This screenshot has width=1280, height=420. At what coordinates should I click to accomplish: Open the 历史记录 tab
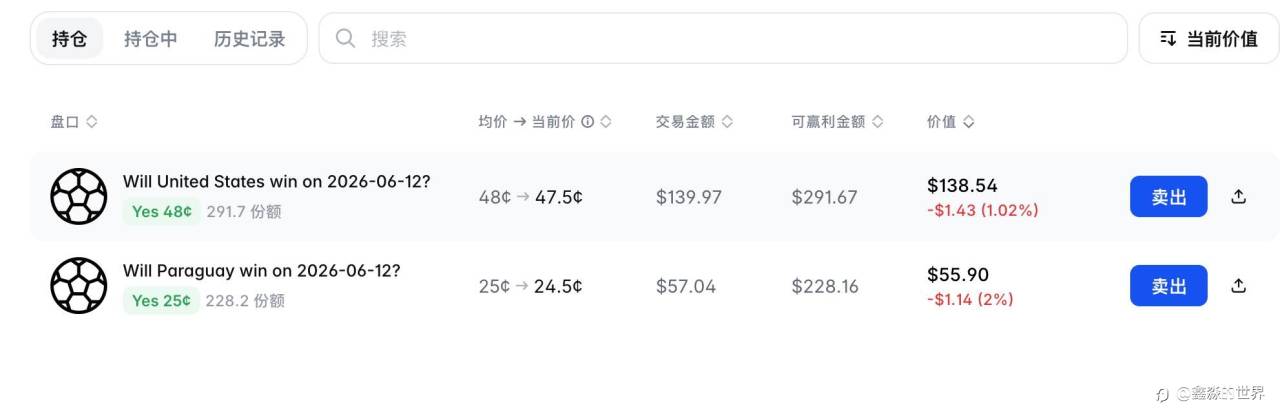(x=250, y=39)
